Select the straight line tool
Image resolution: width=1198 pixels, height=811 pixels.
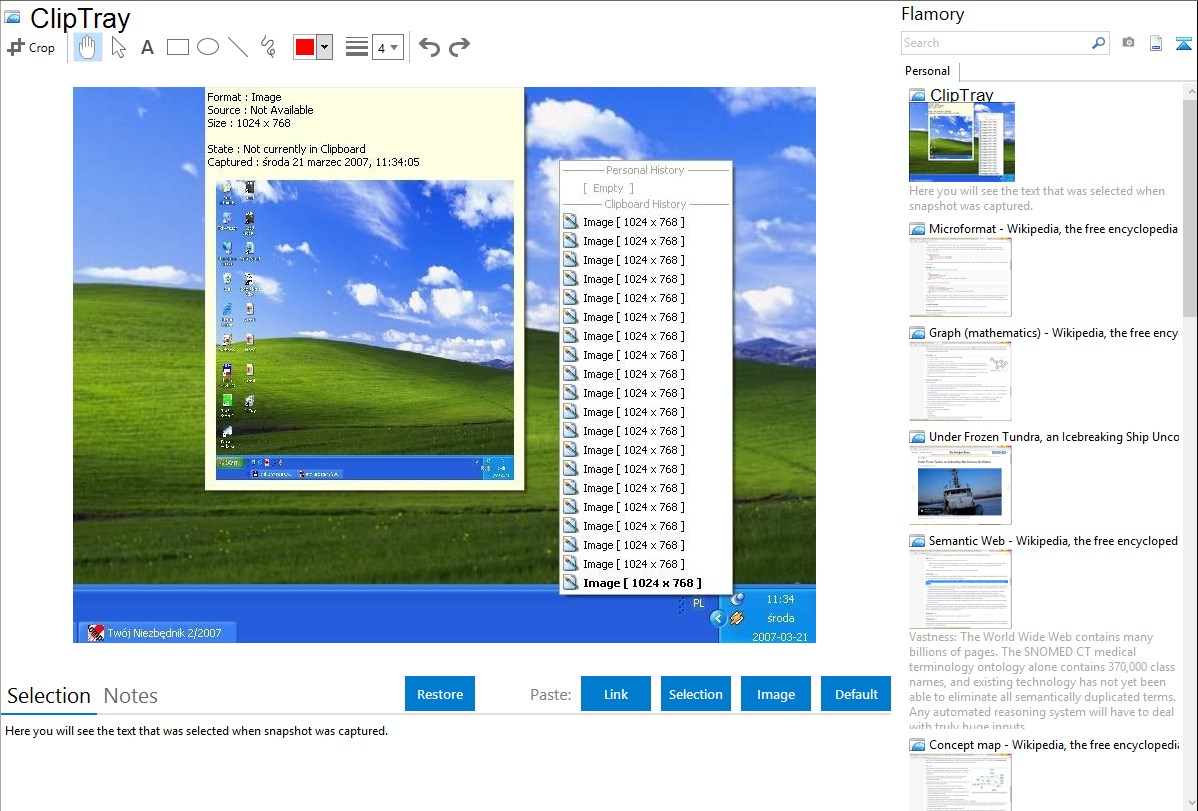coord(238,47)
